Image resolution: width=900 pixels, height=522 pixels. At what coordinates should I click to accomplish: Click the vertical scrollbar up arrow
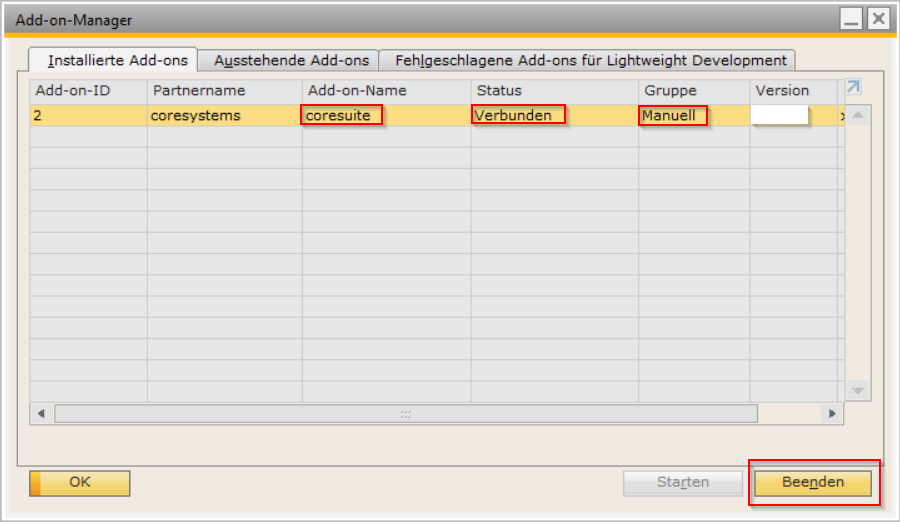point(858,115)
